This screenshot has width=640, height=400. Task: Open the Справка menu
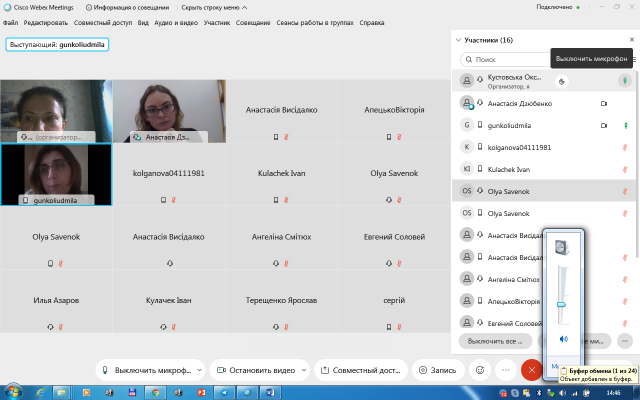click(372, 23)
